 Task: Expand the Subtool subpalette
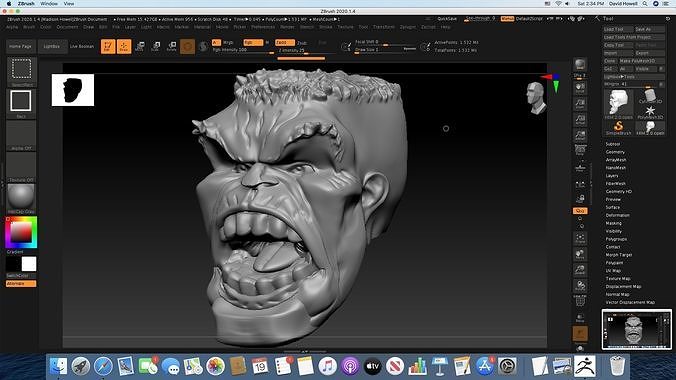613,144
